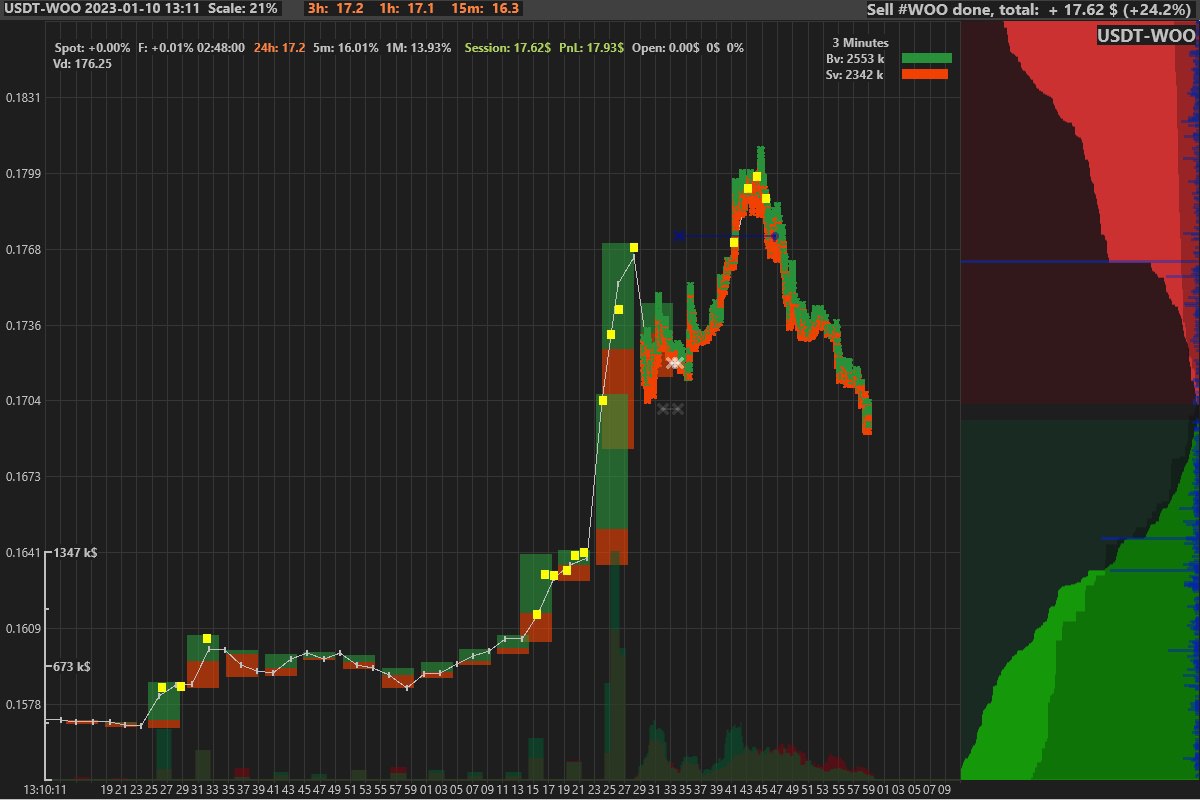1200x800 pixels.
Task: Click the Session: 17.62$ value
Action: pyautogui.click(x=508, y=47)
